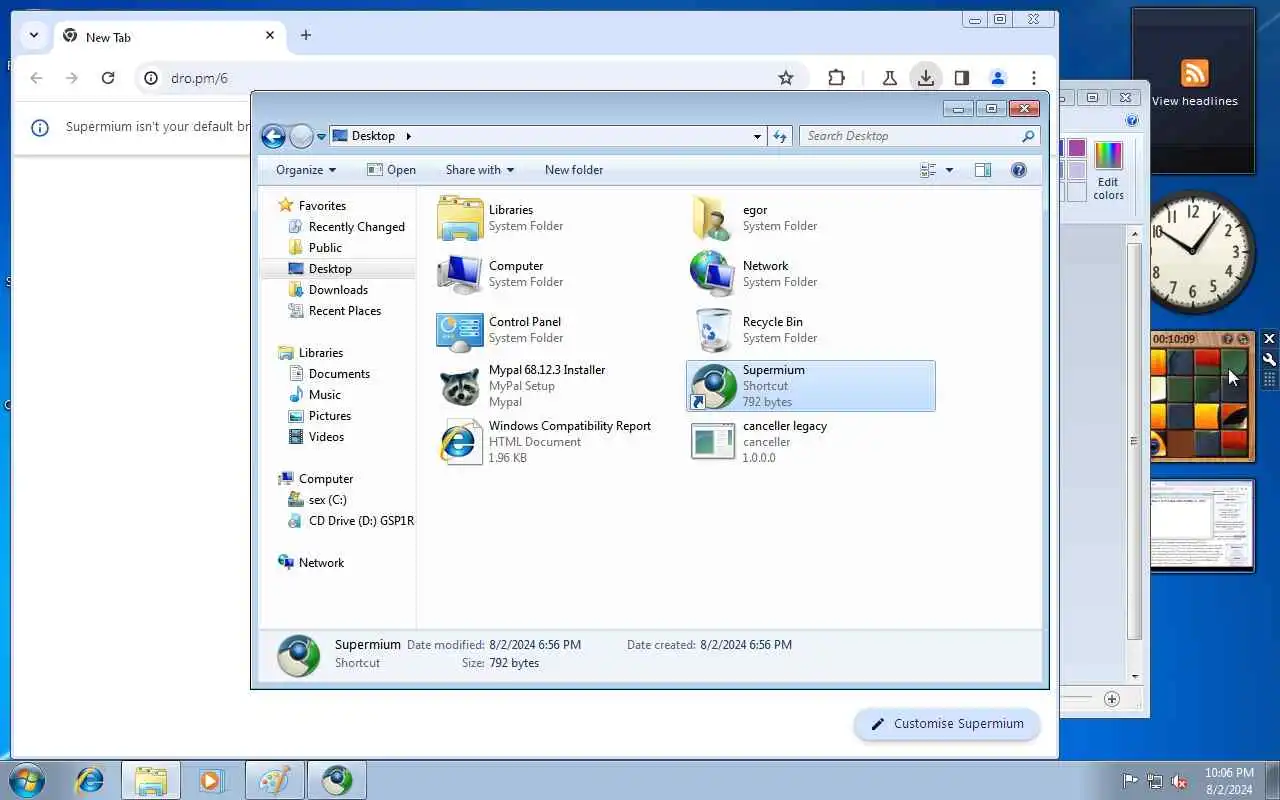Select the New Tab browser tab
The height and width of the screenshot is (800, 1280).
coord(170,36)
